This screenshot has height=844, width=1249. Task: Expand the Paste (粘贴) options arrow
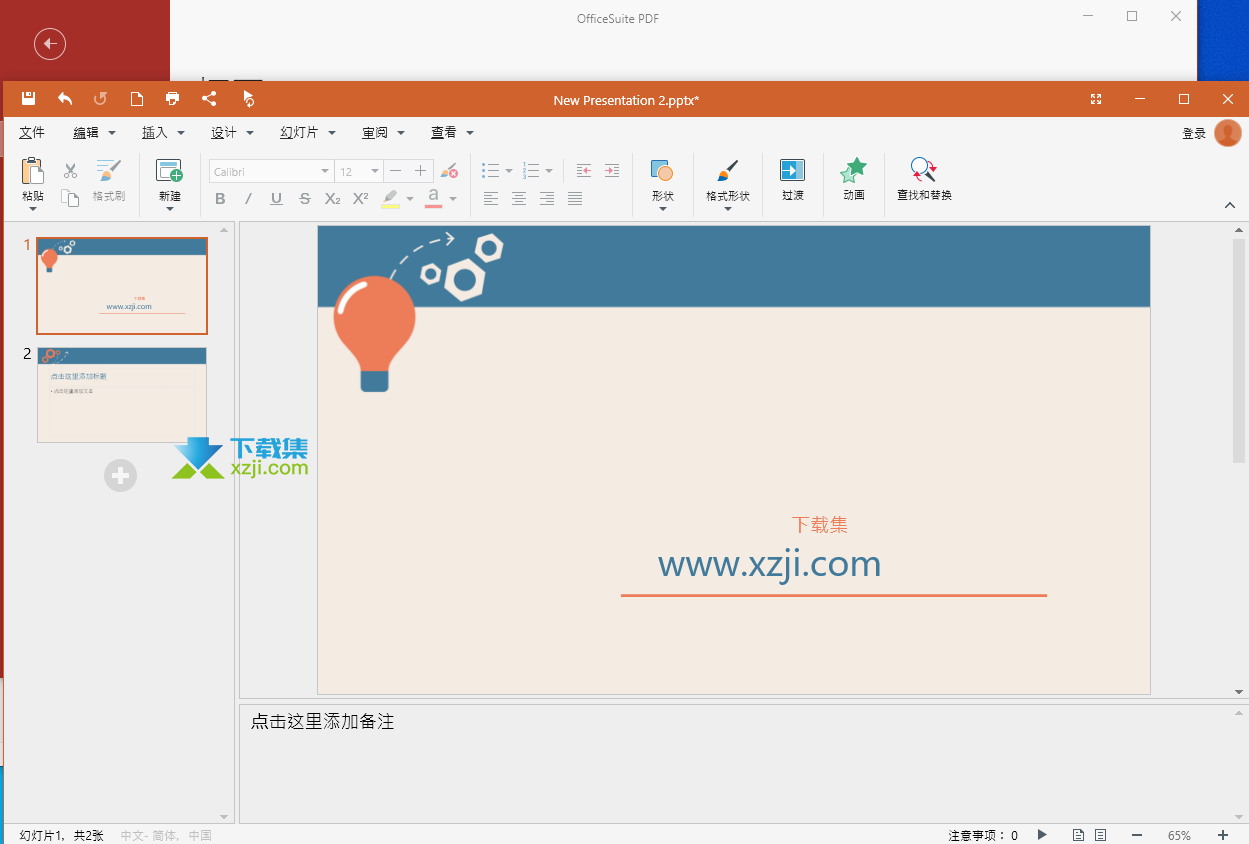coord(33,209)
